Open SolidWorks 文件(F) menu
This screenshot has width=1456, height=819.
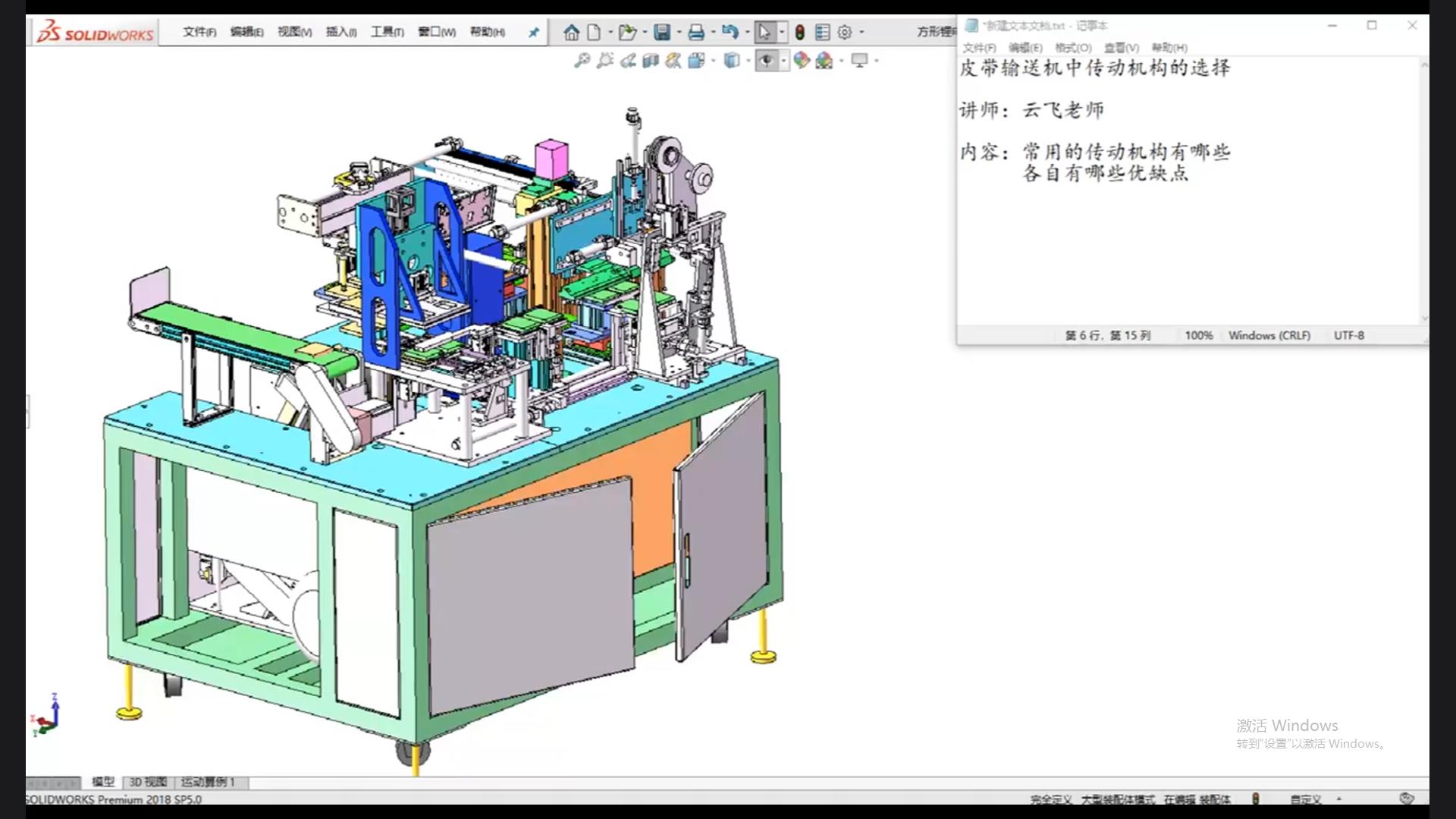tap(199, 32)
